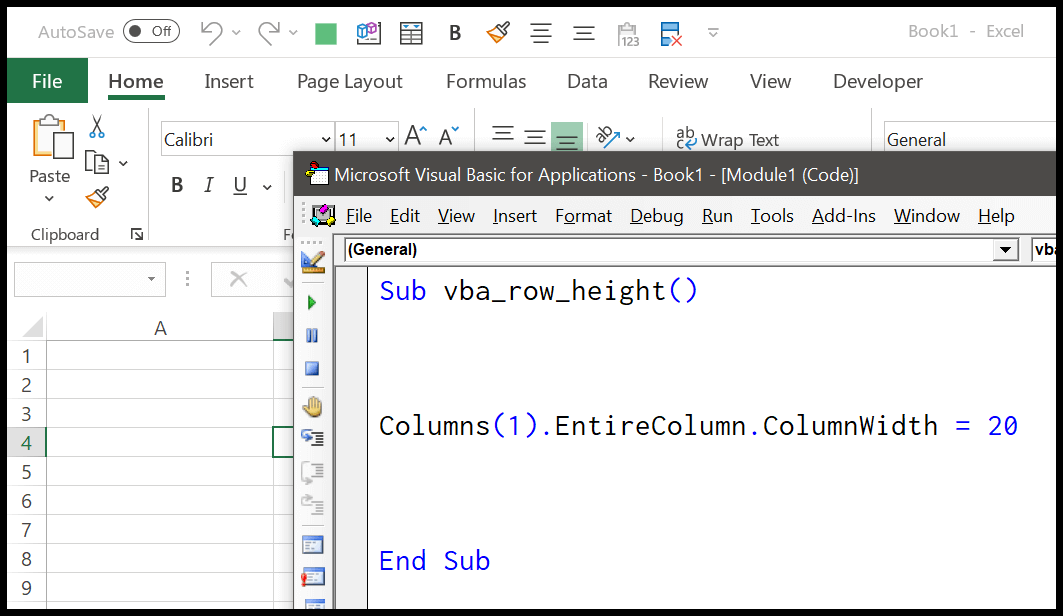Click the Cut scissors icon
The width and height of the screenshot is (1063, 616).
point(97,127)
